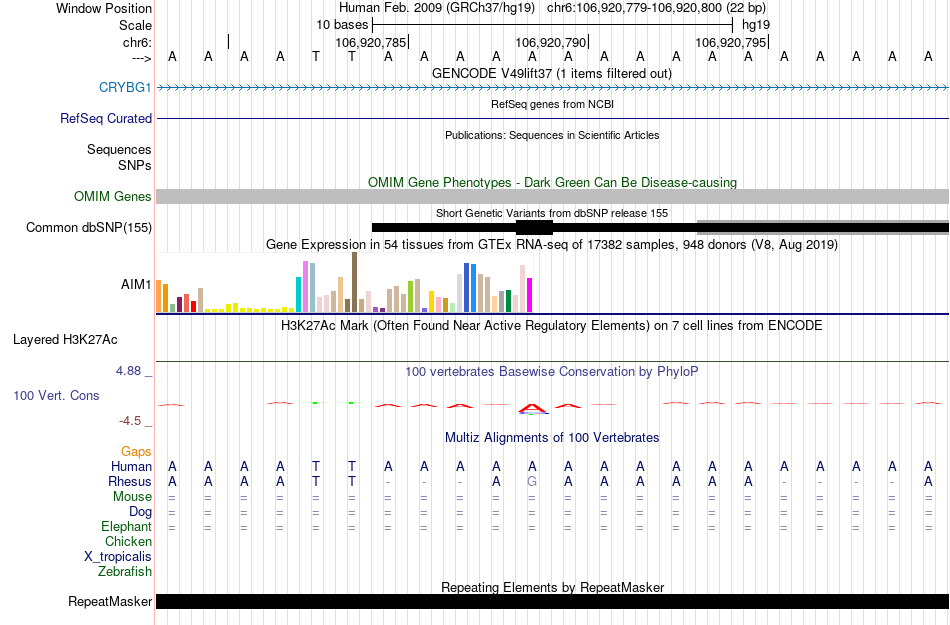Image resolution: width=950 pixels, height=625 pixels.
Task: Click position label 106,920,785
Action: (x=371, y=43)
